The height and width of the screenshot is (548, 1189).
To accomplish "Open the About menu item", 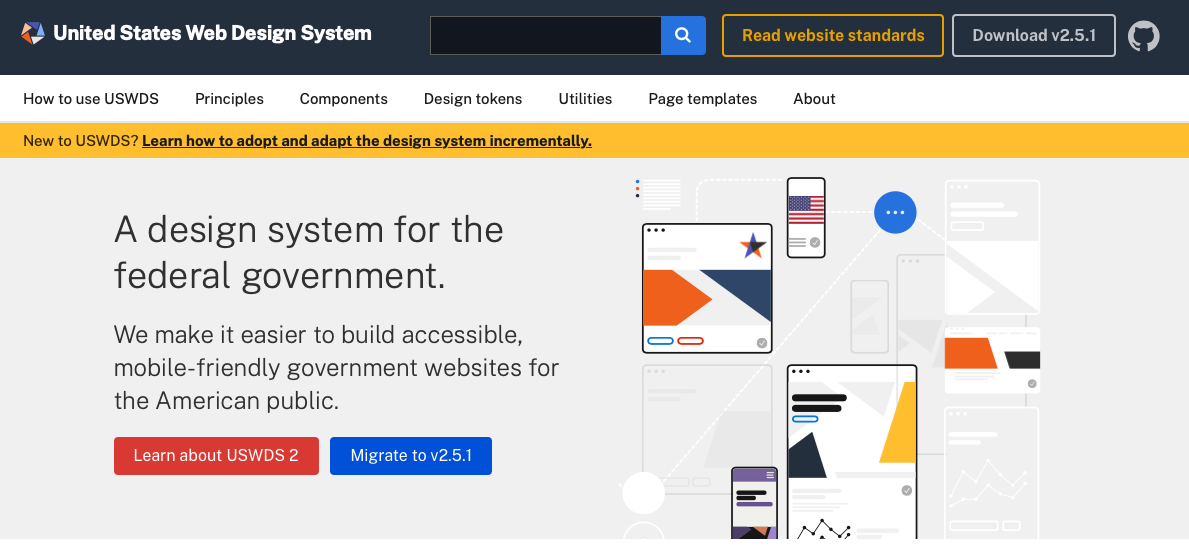I will (x=814, y=99).
